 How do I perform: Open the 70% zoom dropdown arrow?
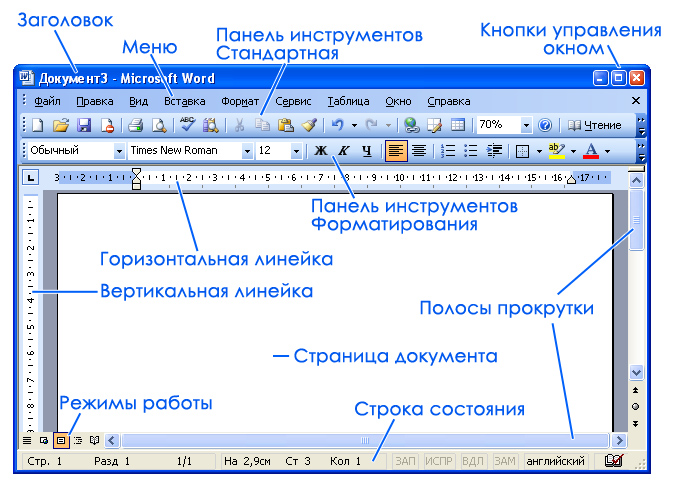tap(526, 126)
